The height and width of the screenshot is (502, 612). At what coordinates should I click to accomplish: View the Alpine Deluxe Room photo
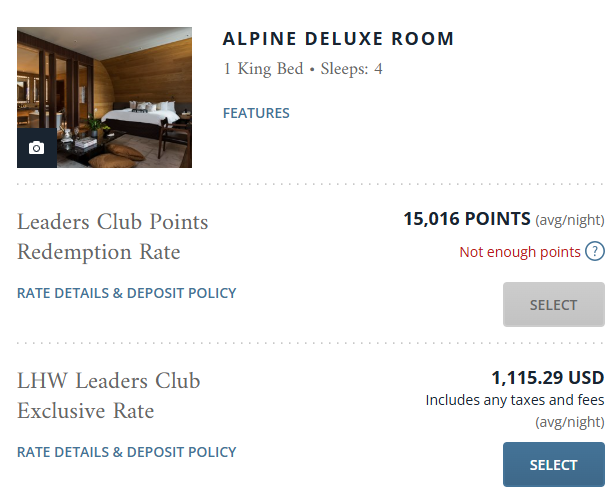pyautogui.click(x=104, y=97)
